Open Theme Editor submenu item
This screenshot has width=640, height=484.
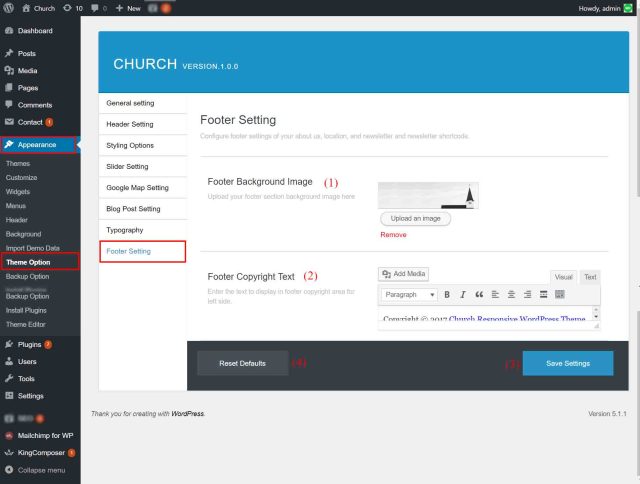pos(26,324)
